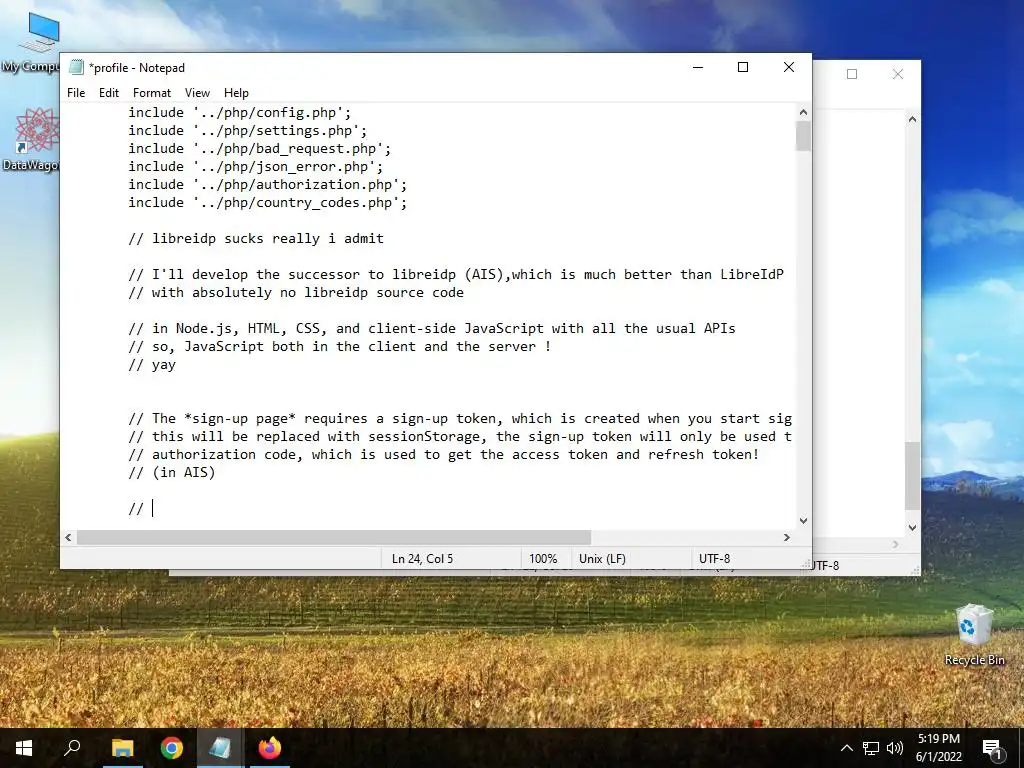Switch to Notepad via taskbar icon
Image resolution: width=1024 pixels, height=768 pixels.
(220, 748)
